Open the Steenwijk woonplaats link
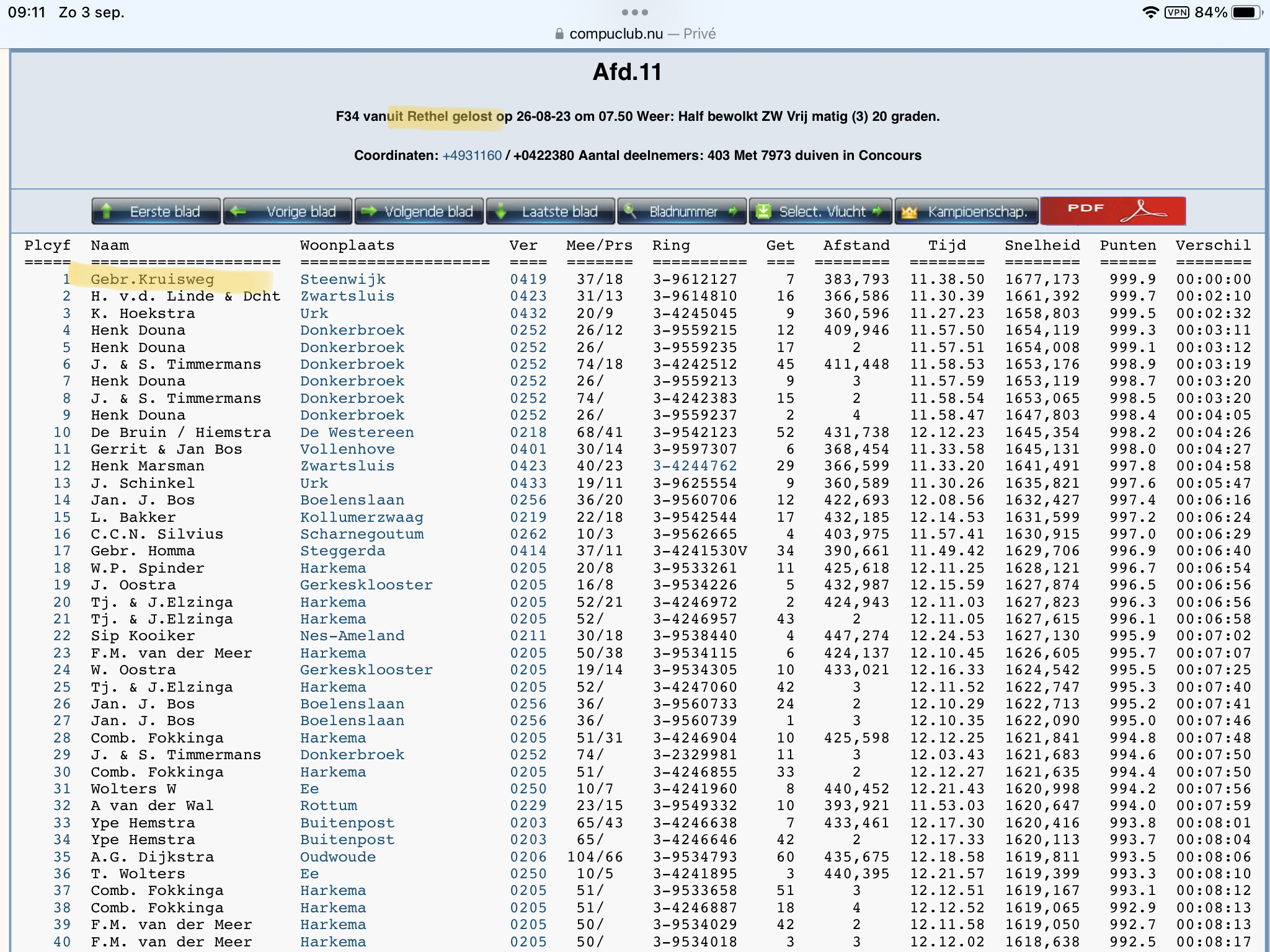Image resolution: width=1270 pixels, height=952 pixels. 343,280
